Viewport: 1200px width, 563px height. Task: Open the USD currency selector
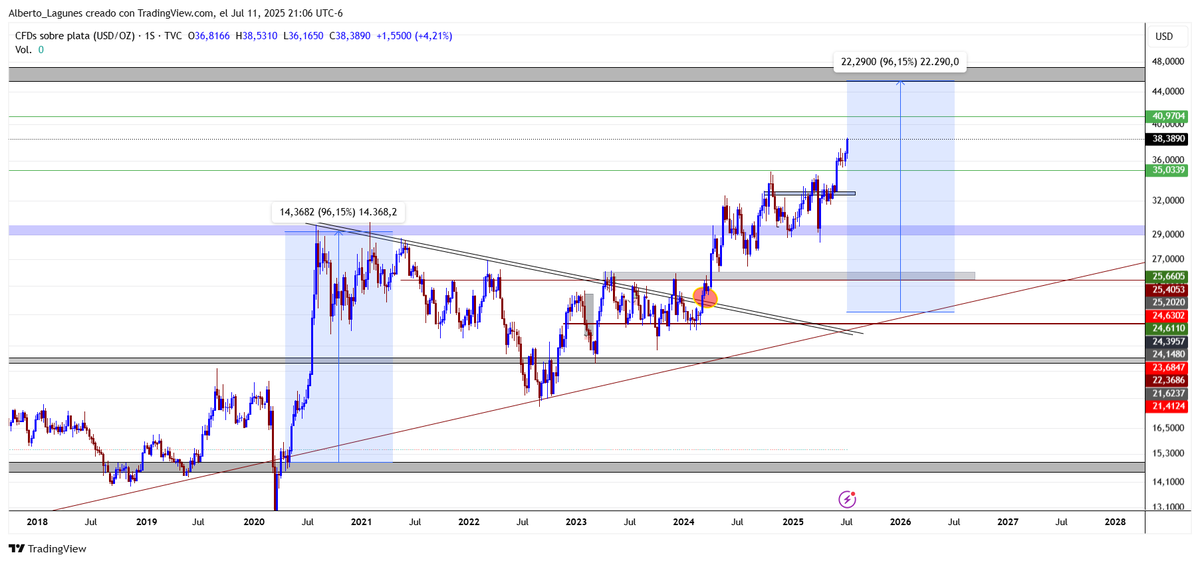[x=1164, y=36]
